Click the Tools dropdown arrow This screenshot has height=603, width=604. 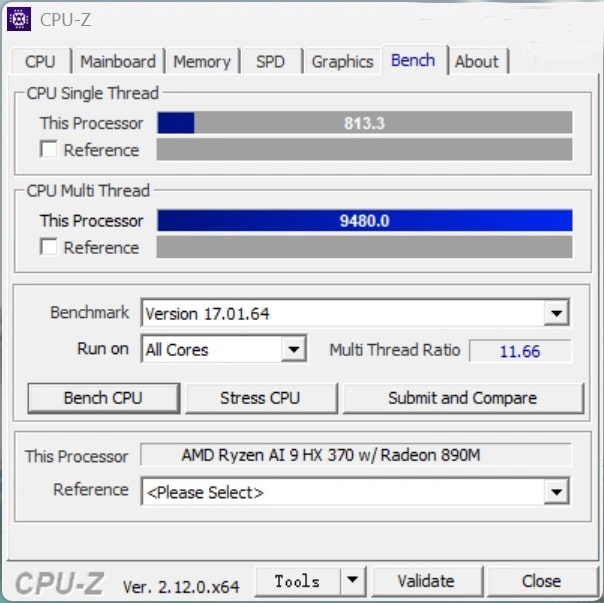(352, 581)
